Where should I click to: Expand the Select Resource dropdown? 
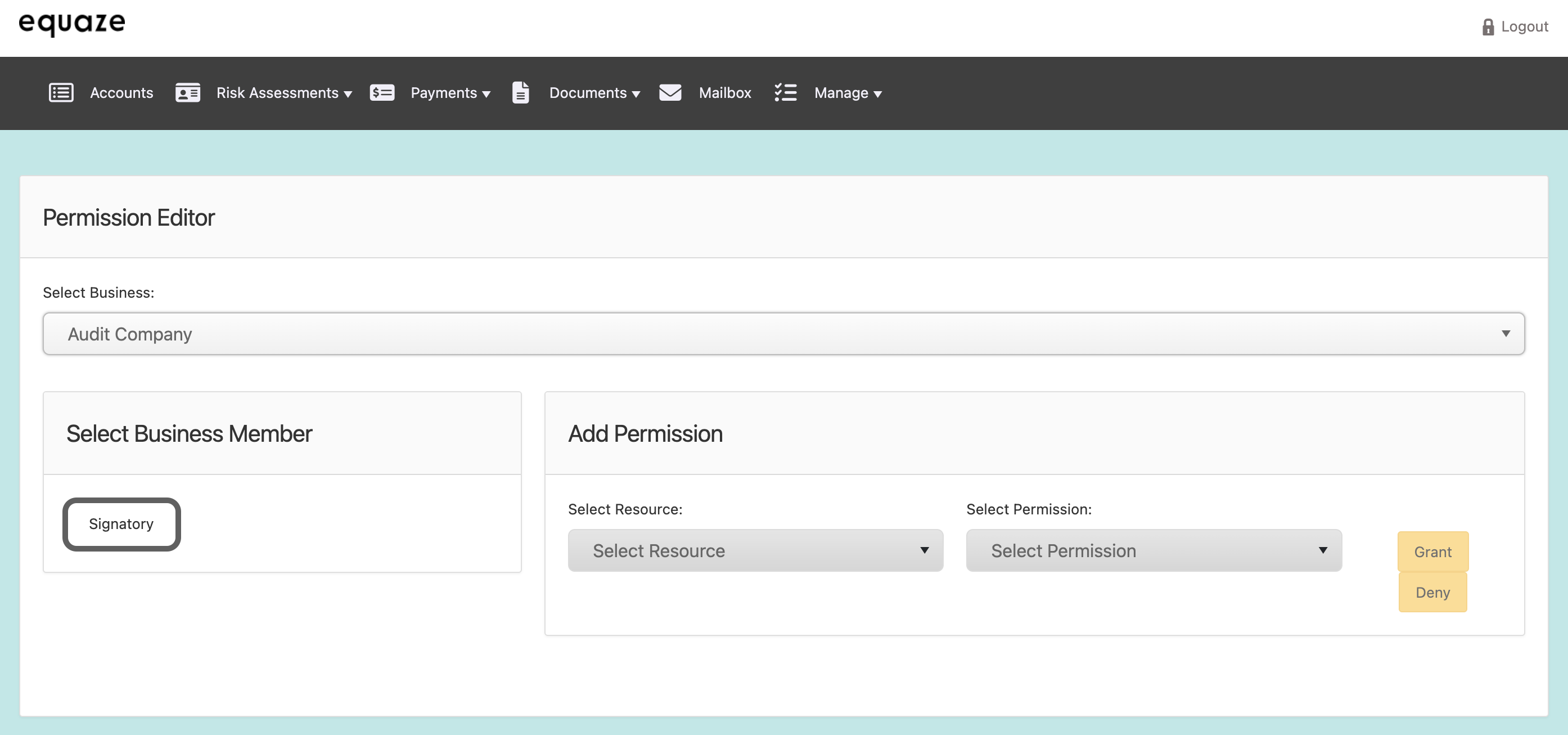(755, 550)
